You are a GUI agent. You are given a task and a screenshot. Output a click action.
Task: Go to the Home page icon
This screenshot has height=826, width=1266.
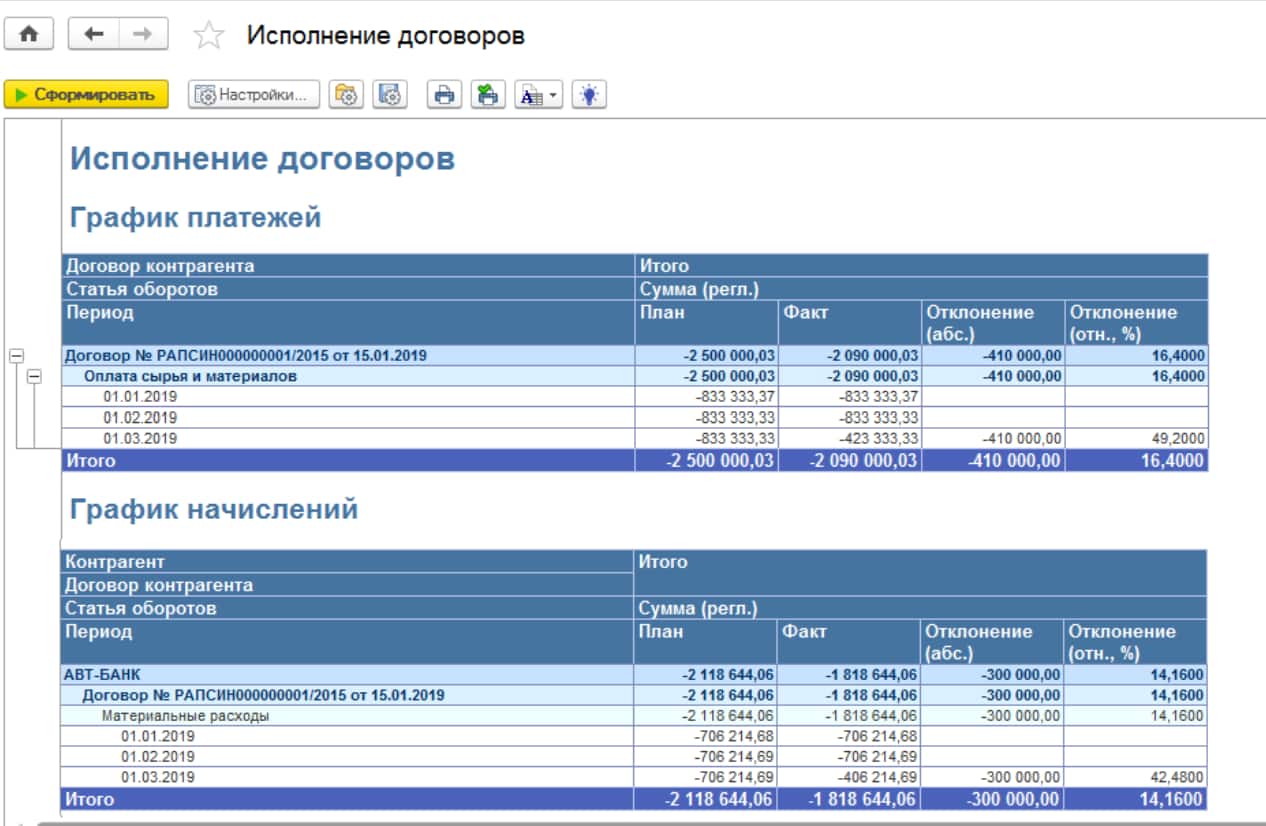pyautogui.click(x=29, y=34)
